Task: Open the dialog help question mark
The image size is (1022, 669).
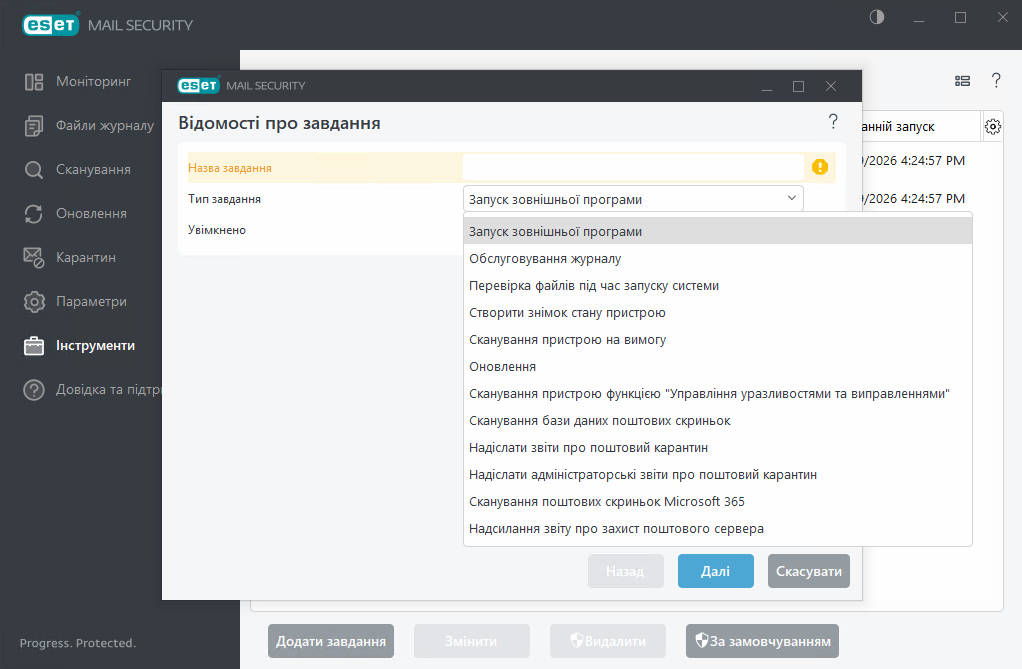Action: [833, 121]
